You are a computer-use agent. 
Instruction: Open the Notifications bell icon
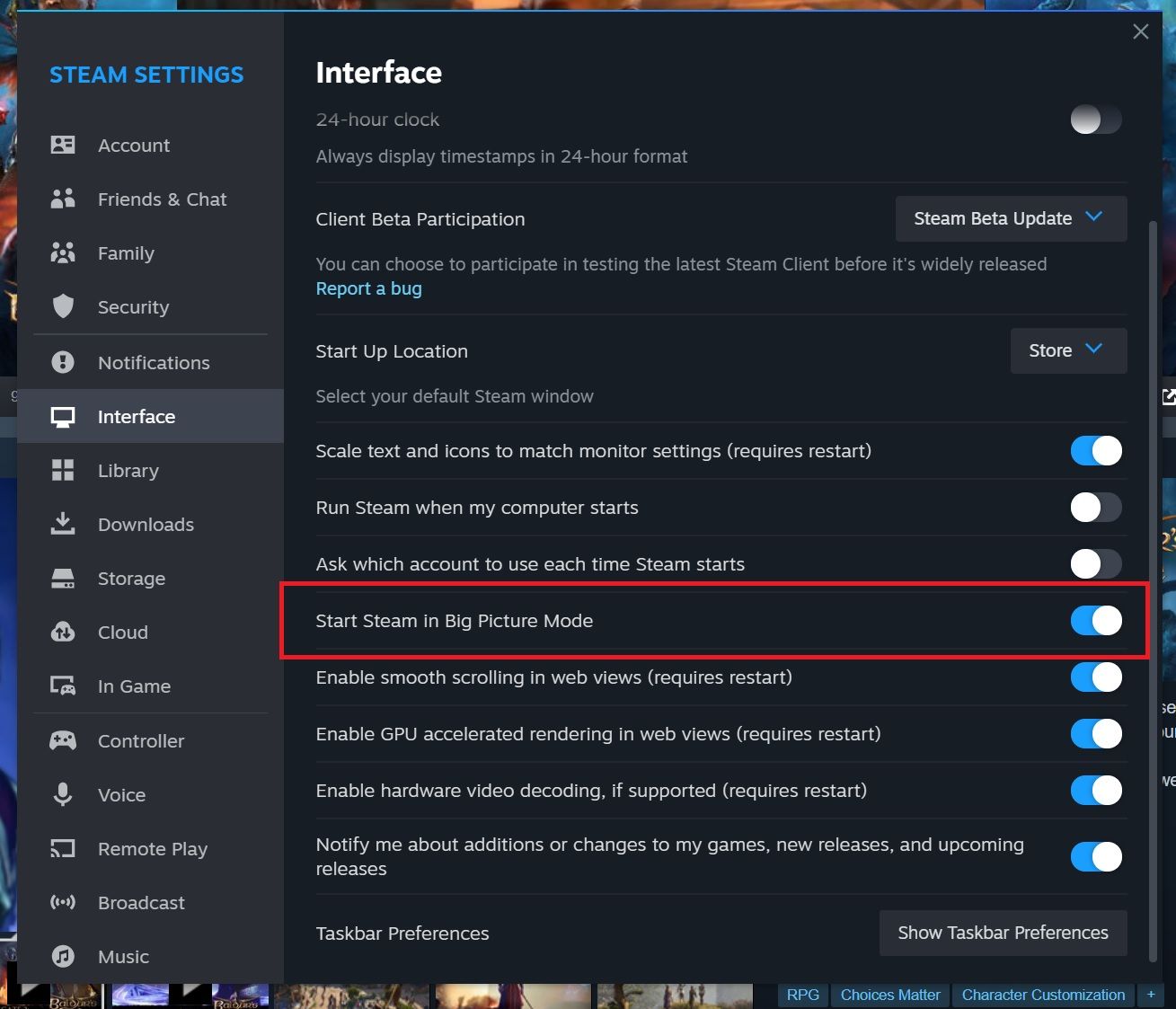click(x=63, y=362)
